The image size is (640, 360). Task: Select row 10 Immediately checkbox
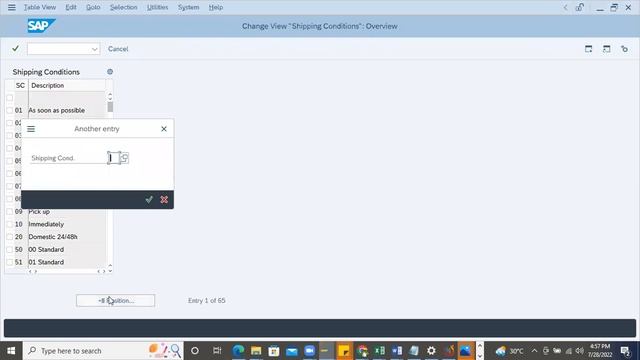click(10, 224)
